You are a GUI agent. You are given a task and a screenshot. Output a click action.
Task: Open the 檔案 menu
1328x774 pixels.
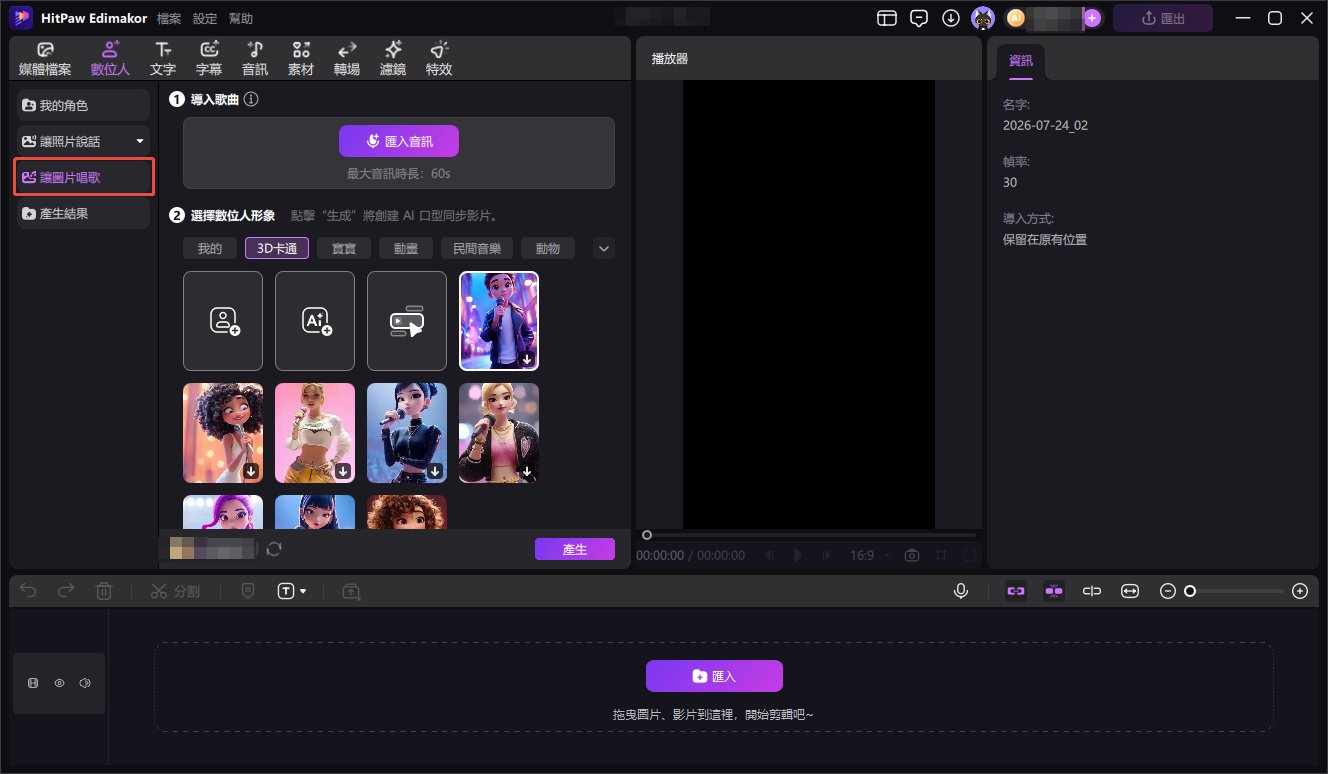(x=169, y=18)
